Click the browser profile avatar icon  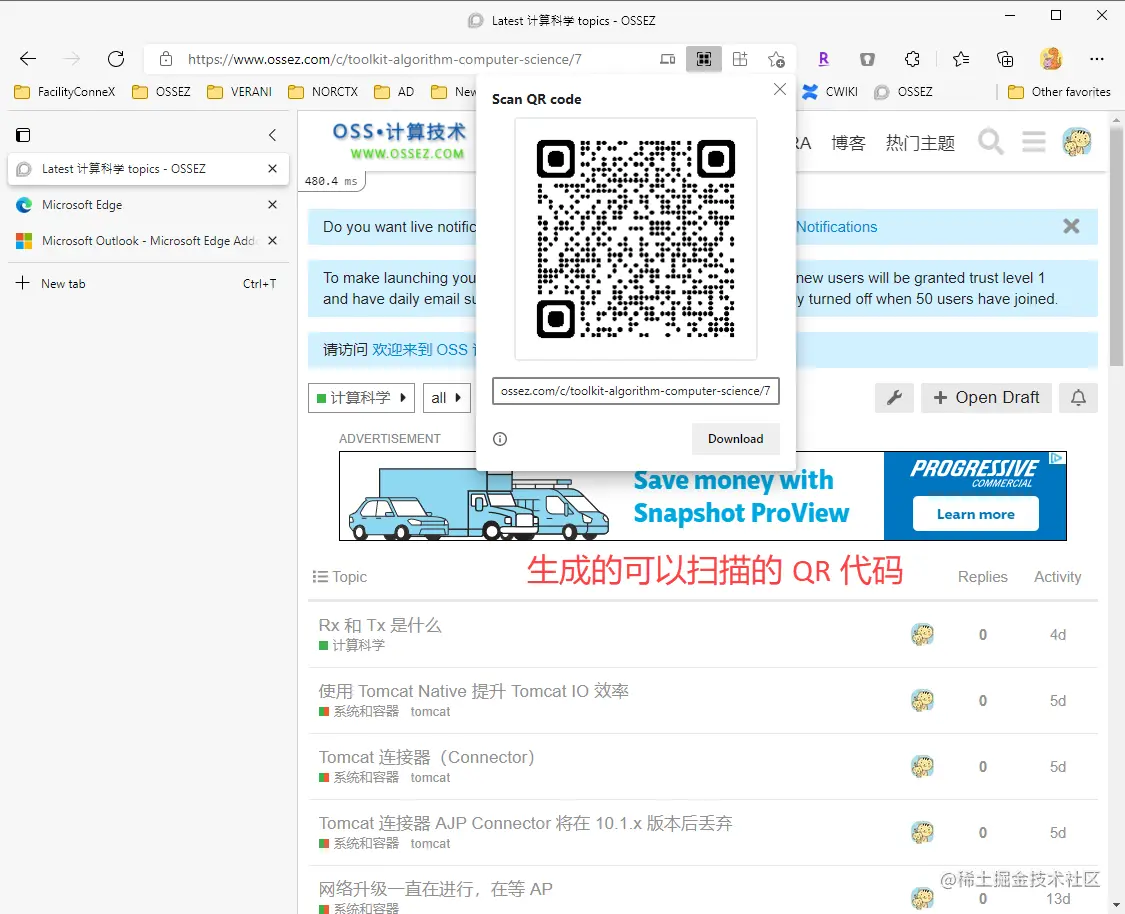coord(1051,59)
